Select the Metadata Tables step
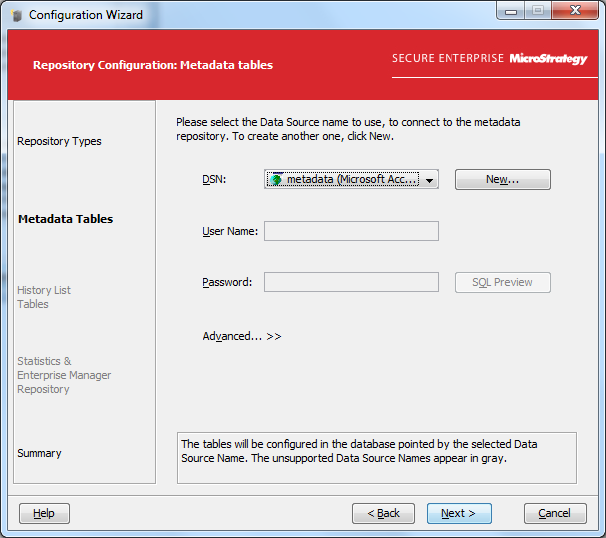Screen dimensions: 606x538 (65, 219)
